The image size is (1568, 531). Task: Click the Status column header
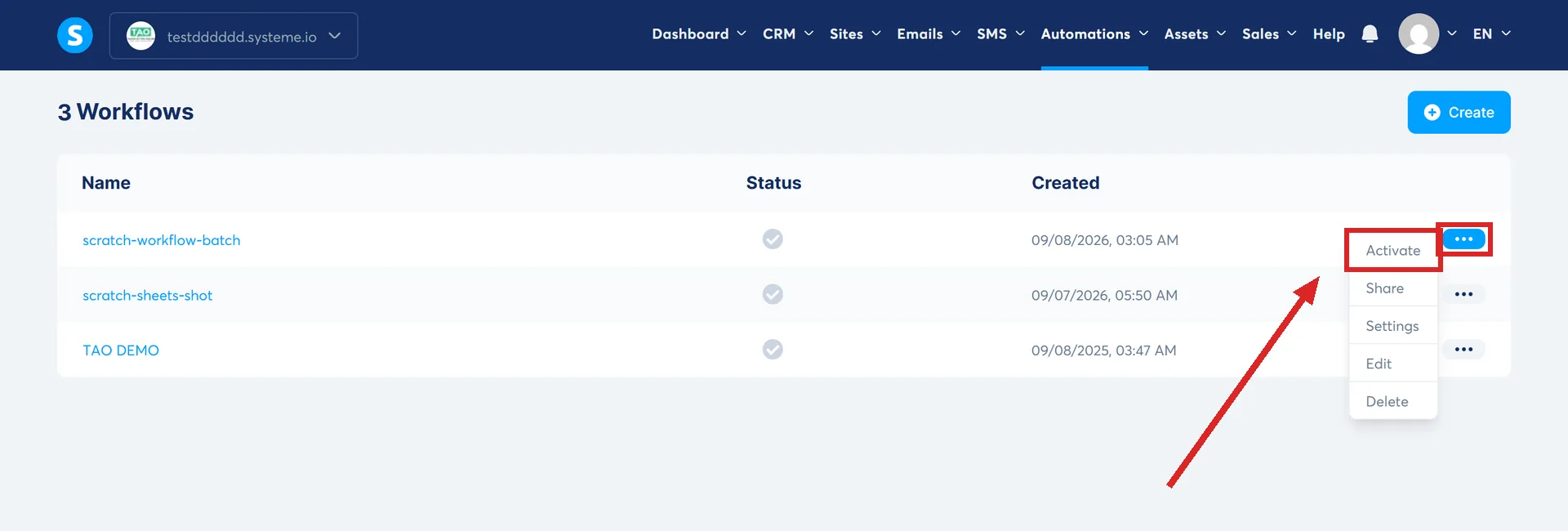coord(773,183)
